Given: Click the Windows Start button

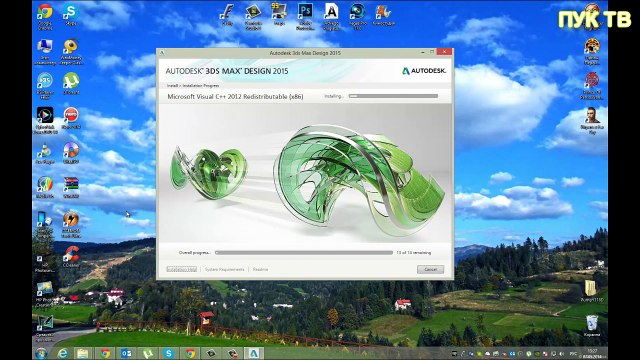Looking at the screenshot, I should tap(41, 353).
